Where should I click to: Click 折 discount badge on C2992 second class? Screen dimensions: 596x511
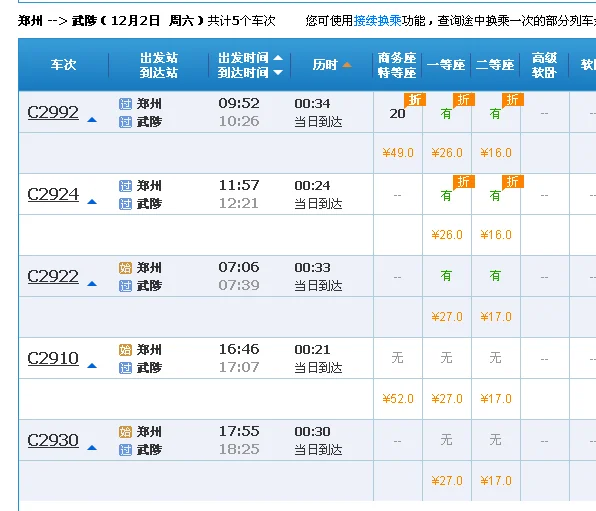513,100
